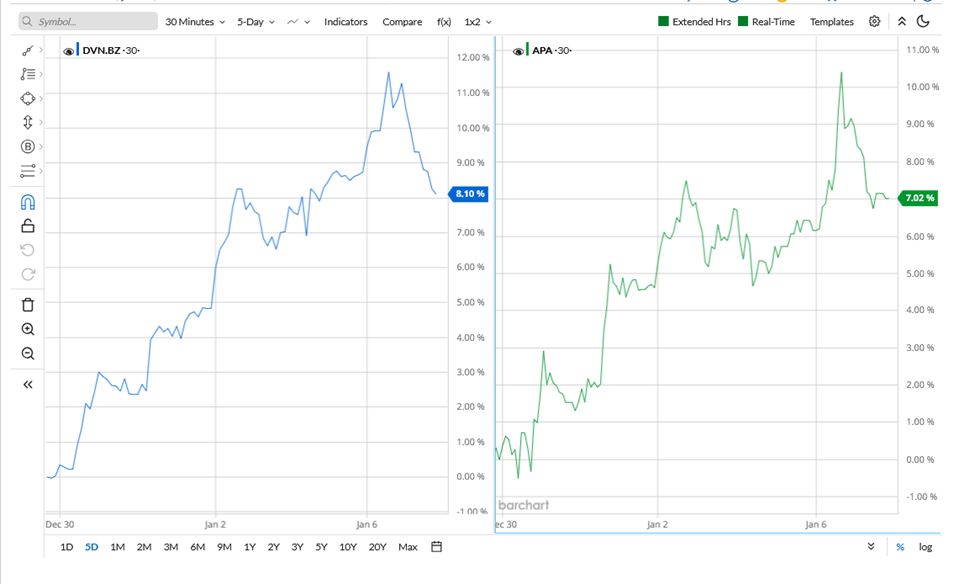This screenshot has height=584, width=975.
Task: Select the Magnet mode tool
Action: point(27,200)
